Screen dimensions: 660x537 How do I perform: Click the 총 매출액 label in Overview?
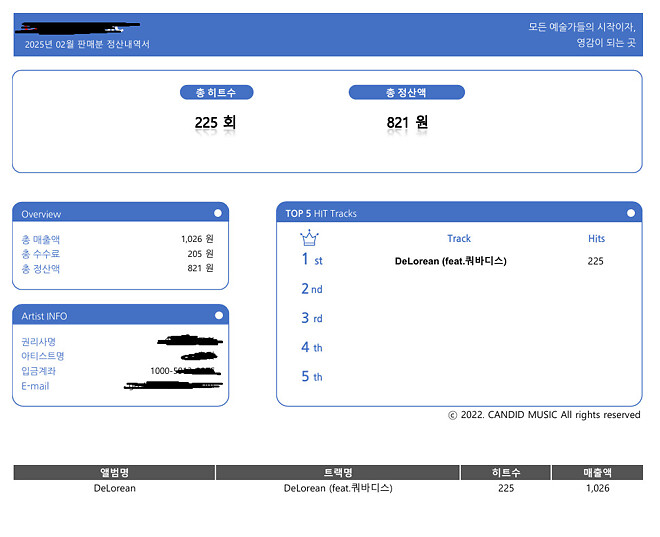coord(41,239)
